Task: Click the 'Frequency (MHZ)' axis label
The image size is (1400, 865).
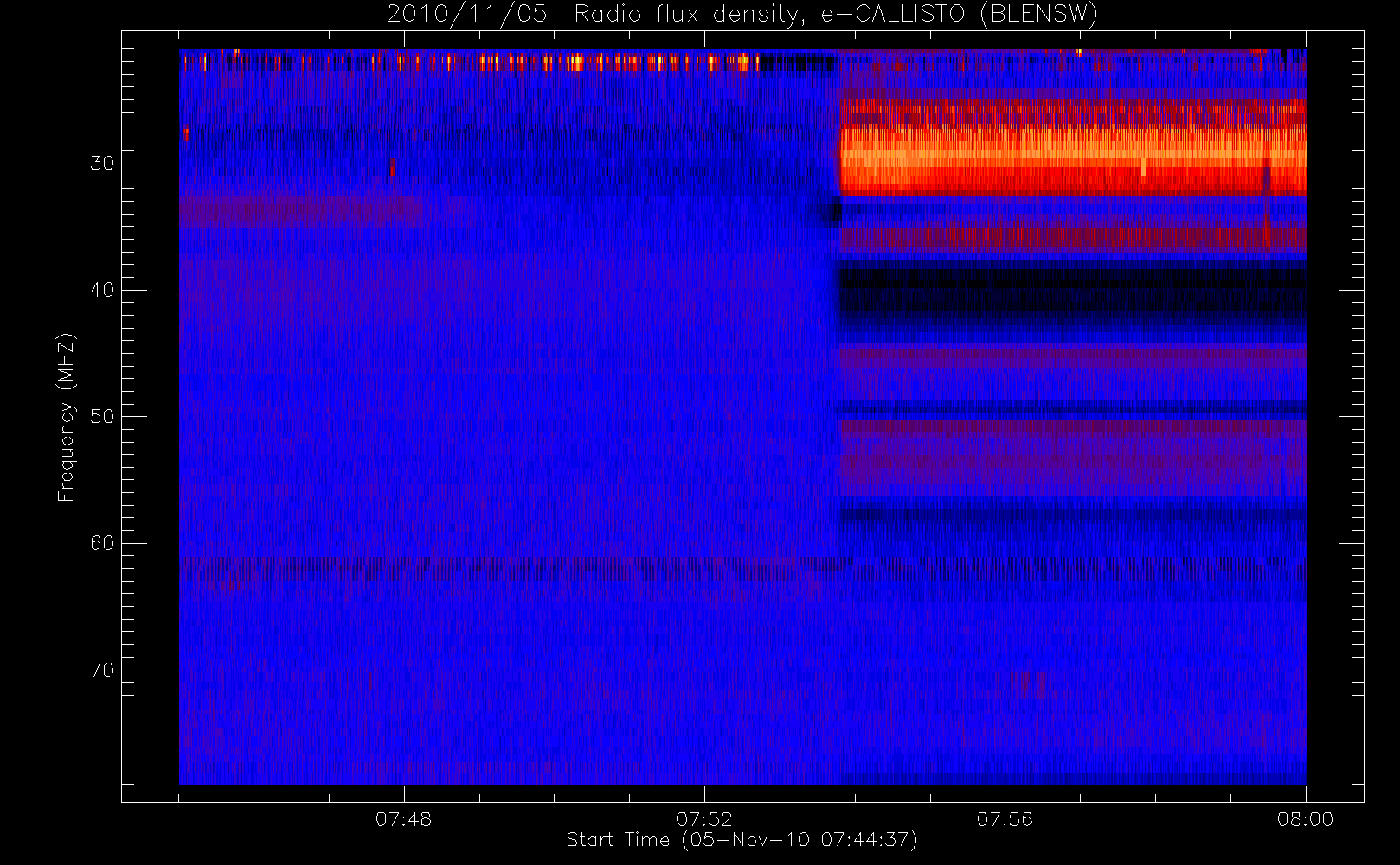Action: click(x=66, y=417)
